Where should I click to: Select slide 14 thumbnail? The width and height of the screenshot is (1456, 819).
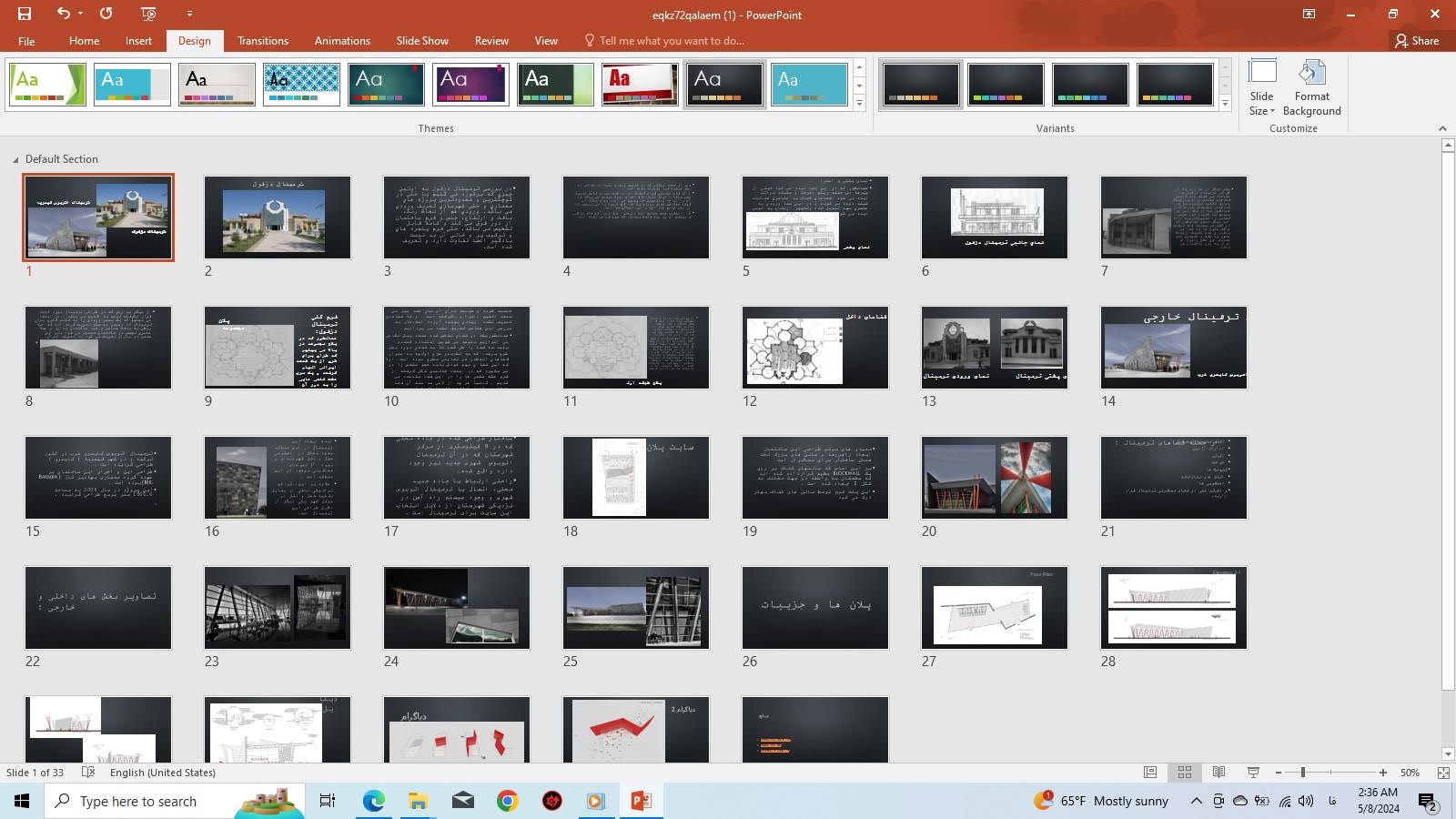tap(1174, 348)
